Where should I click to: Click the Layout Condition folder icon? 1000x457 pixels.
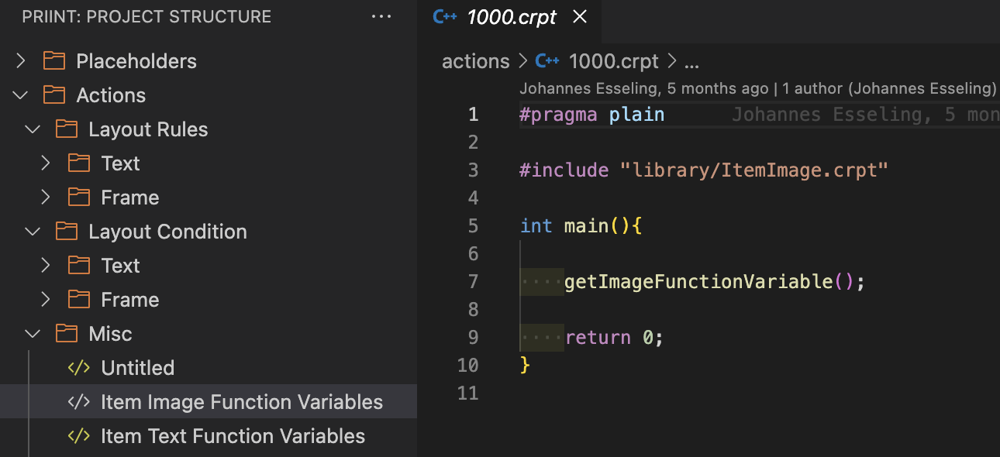(66, 231)
